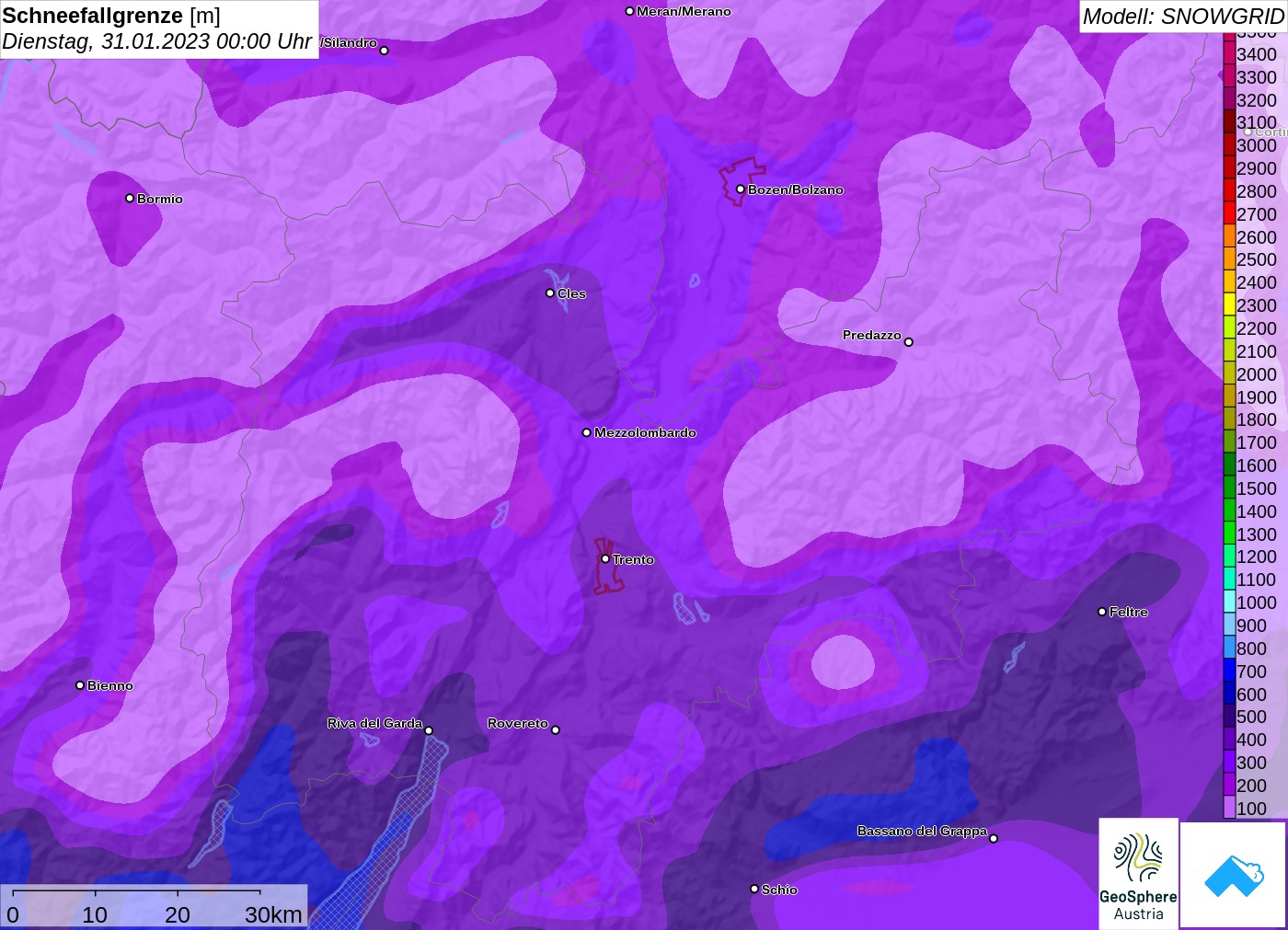Viewport: 1288px width, 930px height.
Task: Click the Silandro town label
Action: 350,42
